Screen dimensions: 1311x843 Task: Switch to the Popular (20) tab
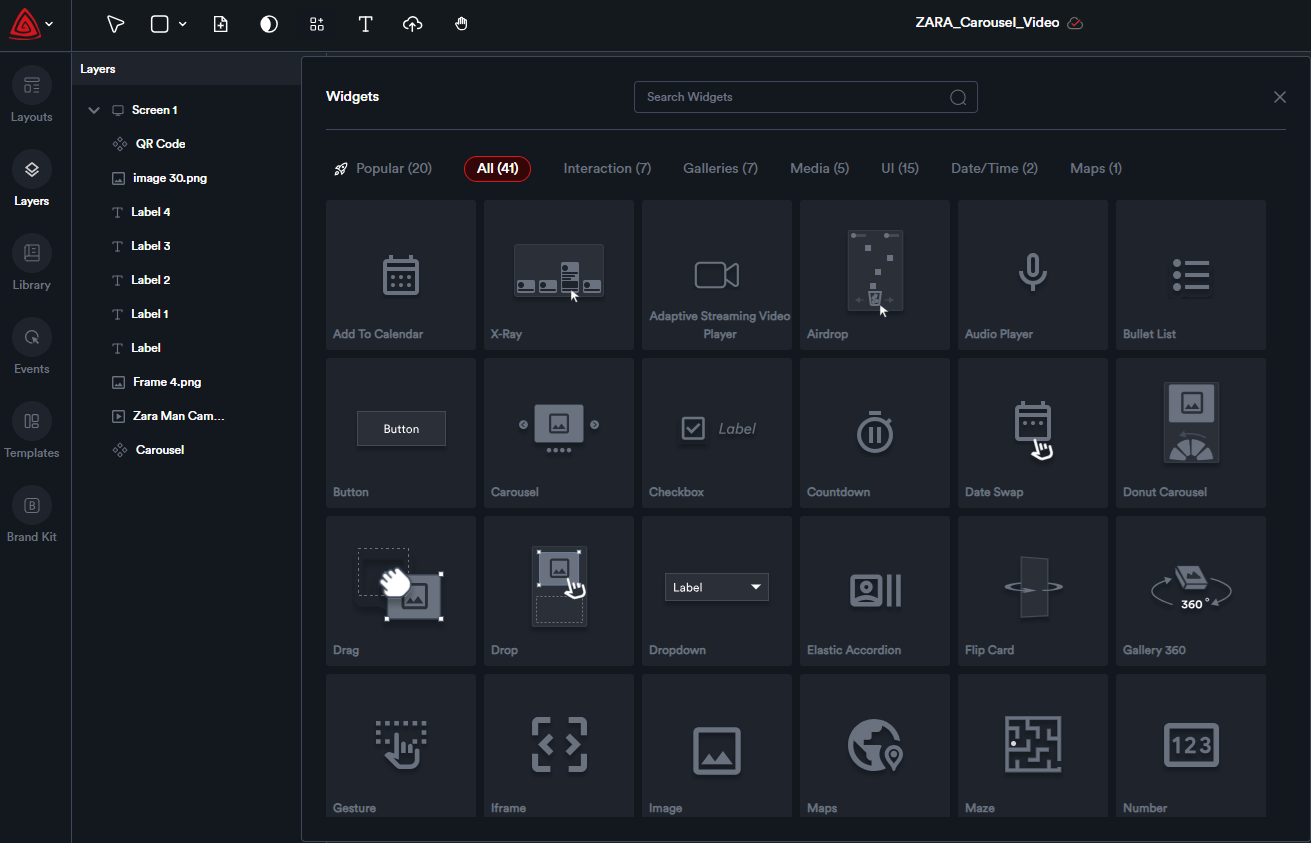click(383, 168)
